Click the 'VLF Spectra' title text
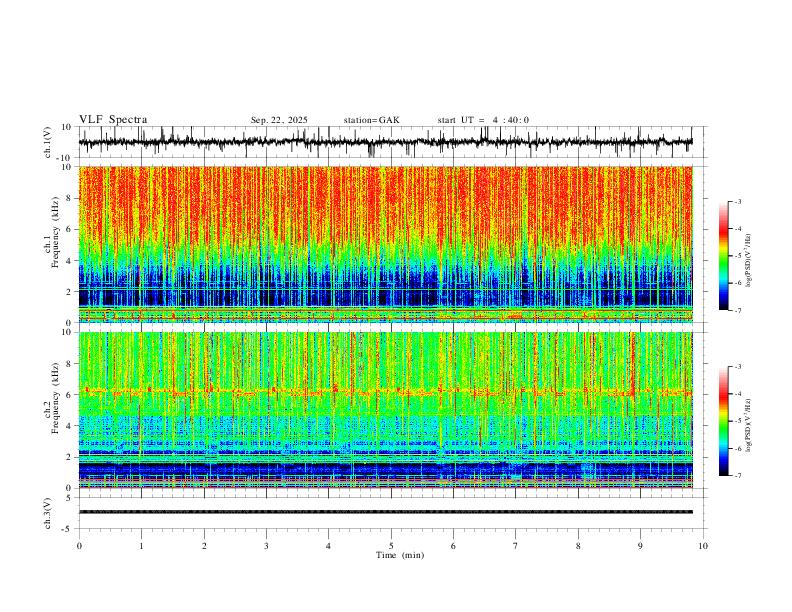The height and width of the screenshot is (612, 792). (x=113, y=120)
